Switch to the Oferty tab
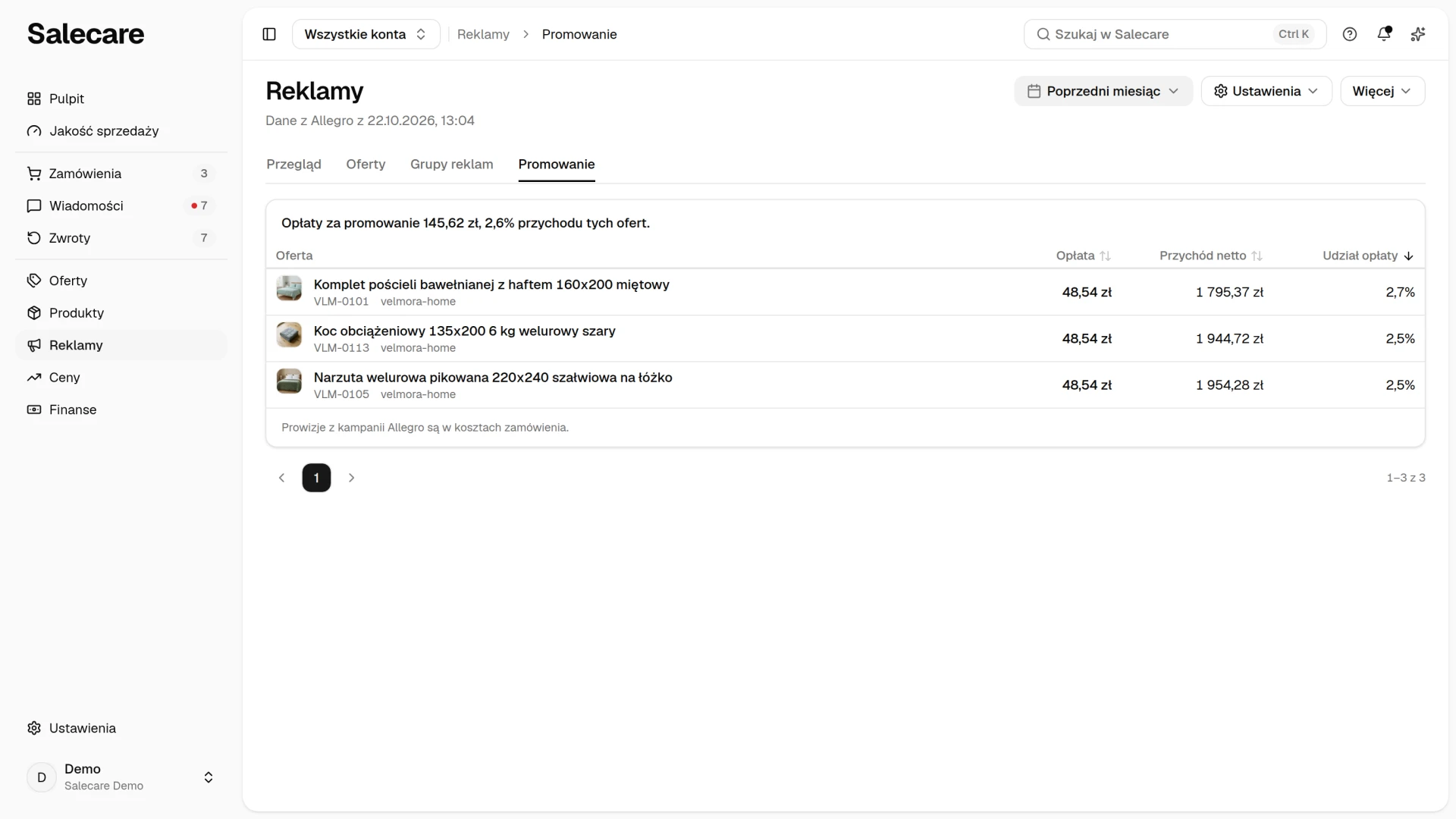This screenshot has height=819, width=1456. point(366,165)
